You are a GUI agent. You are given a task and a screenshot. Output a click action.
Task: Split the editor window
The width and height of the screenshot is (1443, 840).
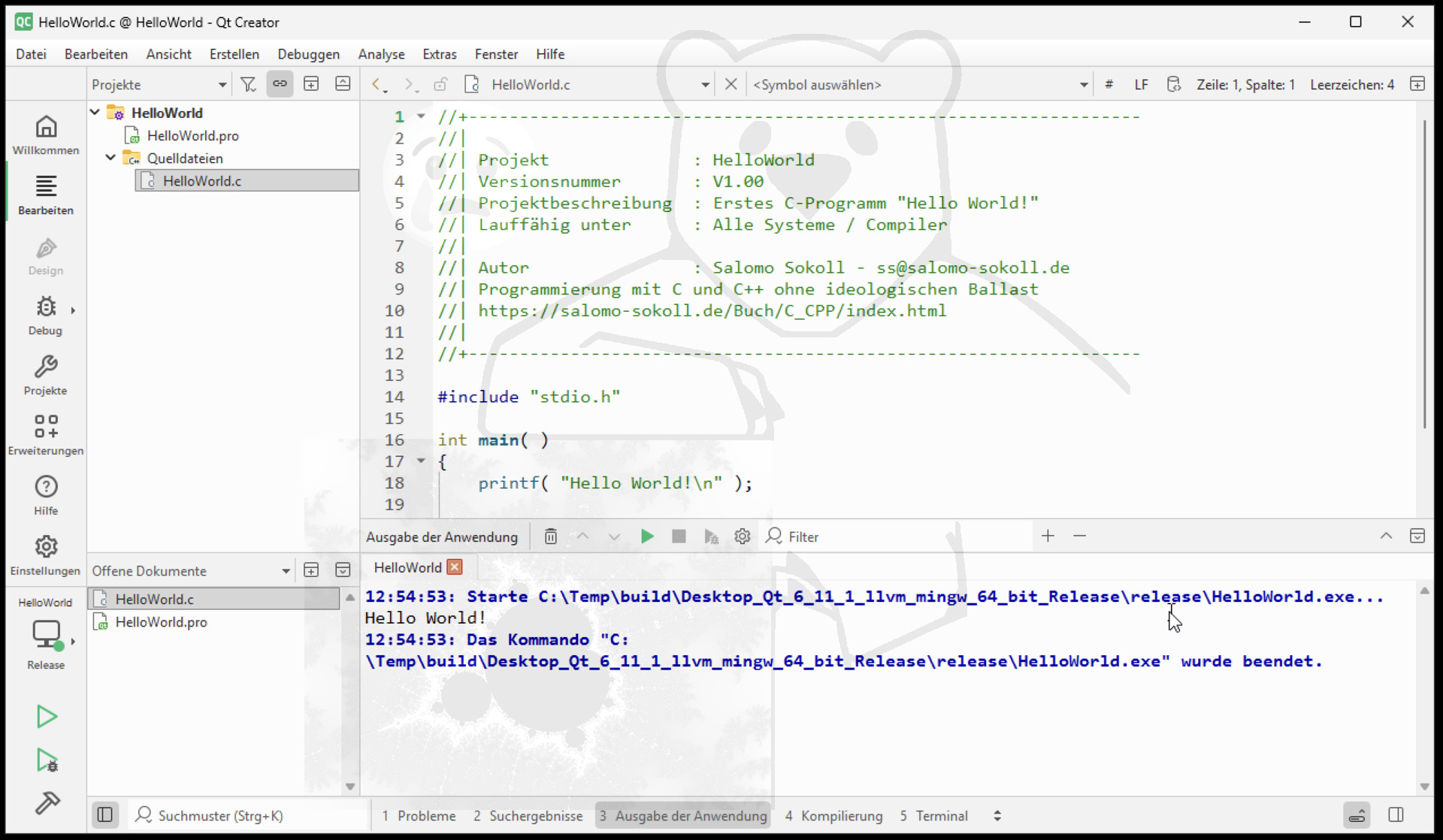(x=1417, y=84)
